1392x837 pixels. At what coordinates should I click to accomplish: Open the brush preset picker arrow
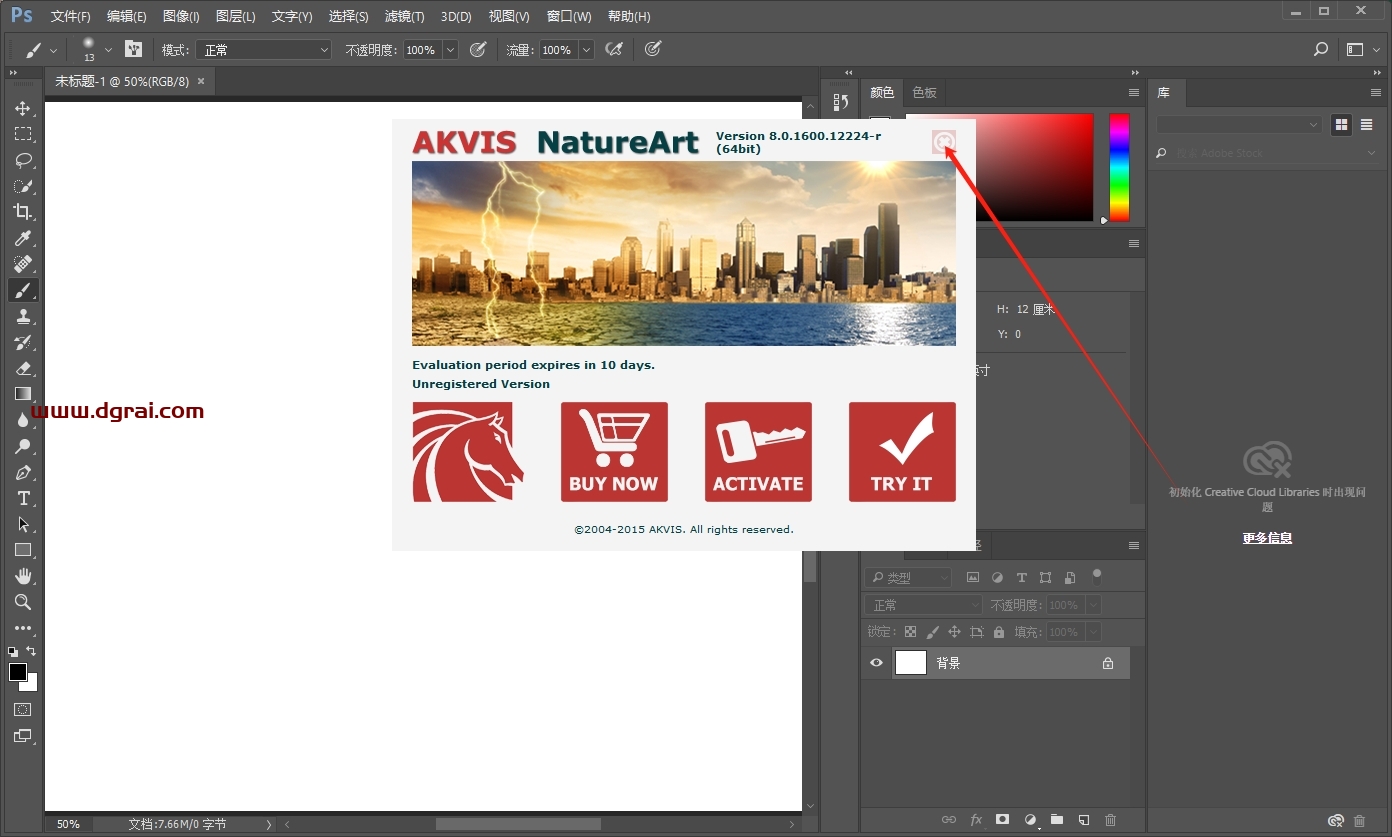(108, 49)
